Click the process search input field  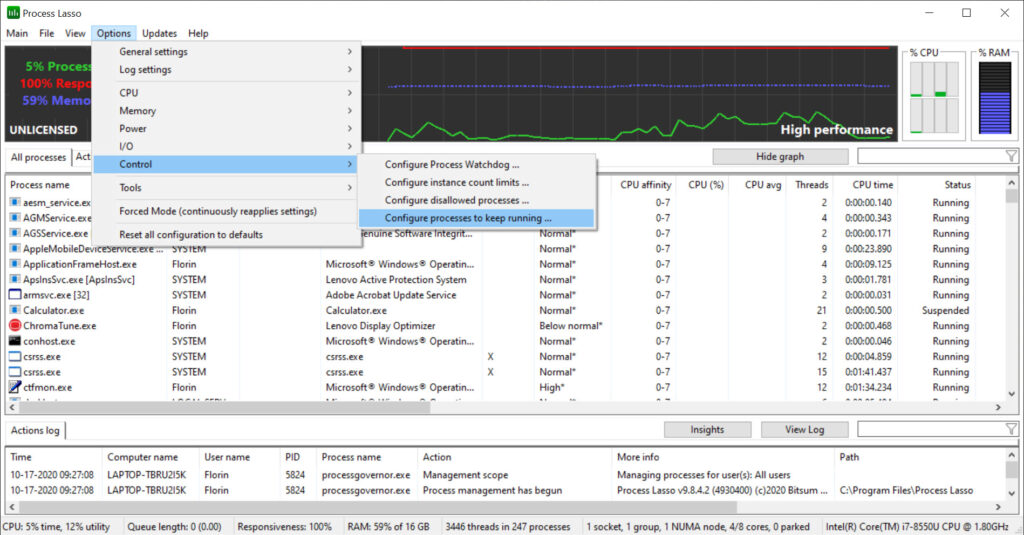pos(931,156)
